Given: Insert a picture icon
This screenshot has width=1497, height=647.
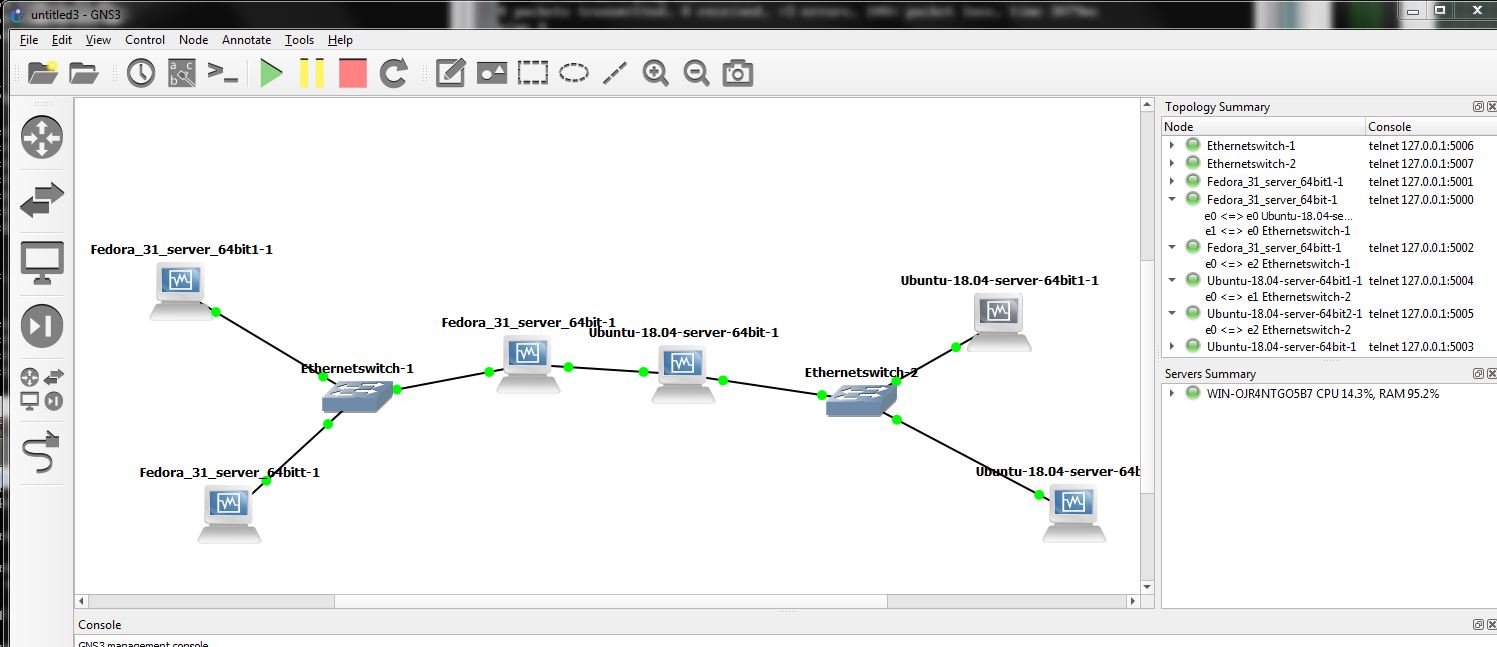Looking at the screenshot, I should 492,73.
